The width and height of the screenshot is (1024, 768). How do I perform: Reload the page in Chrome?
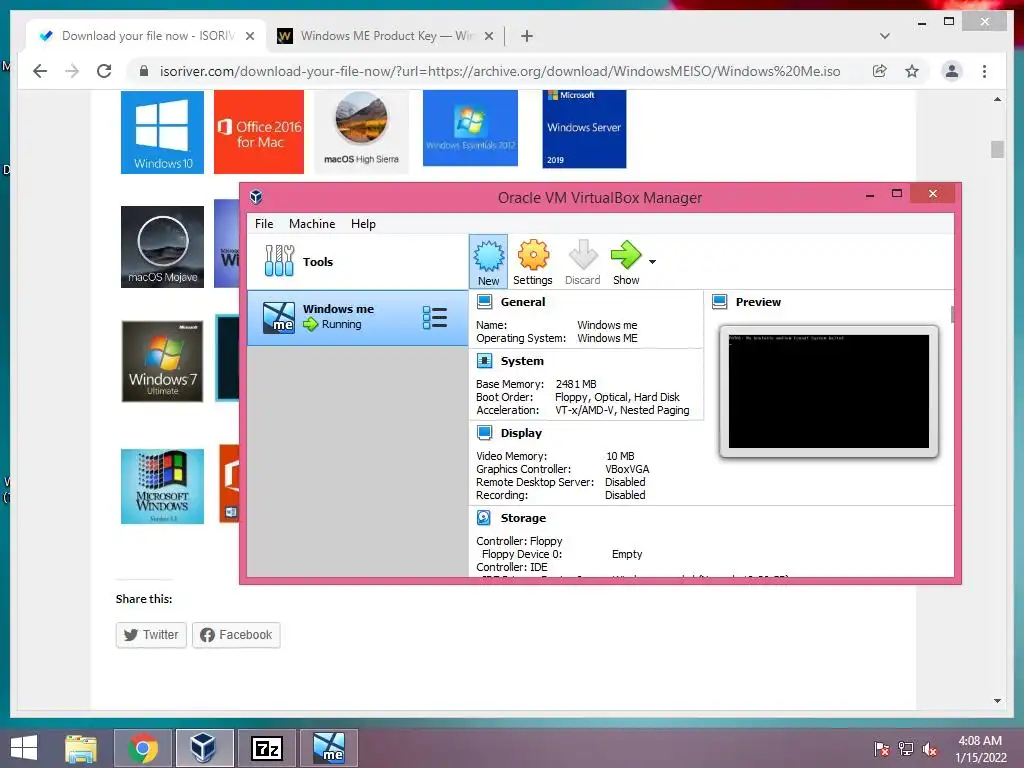click(x=104, y=71)
